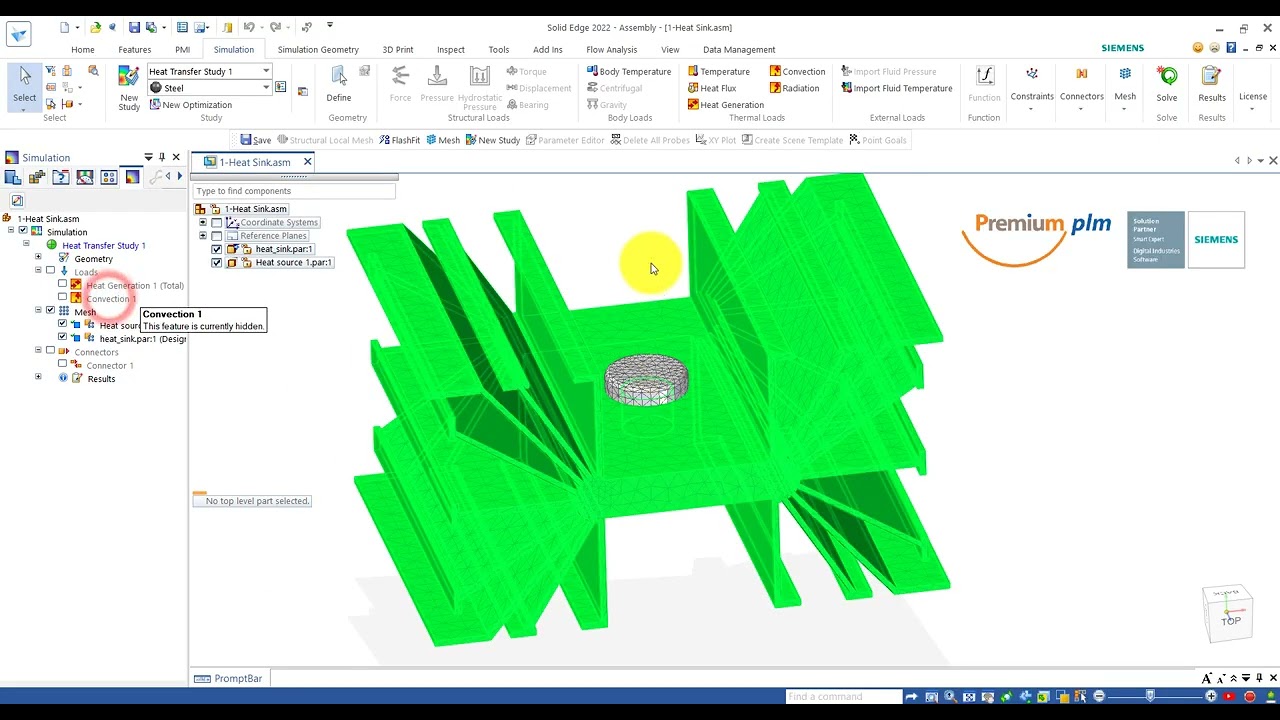Viewport: 1280px width, 720px height.
Task: Toggle the Reference Planes checkbox
Action: click(x=216, y=236)
